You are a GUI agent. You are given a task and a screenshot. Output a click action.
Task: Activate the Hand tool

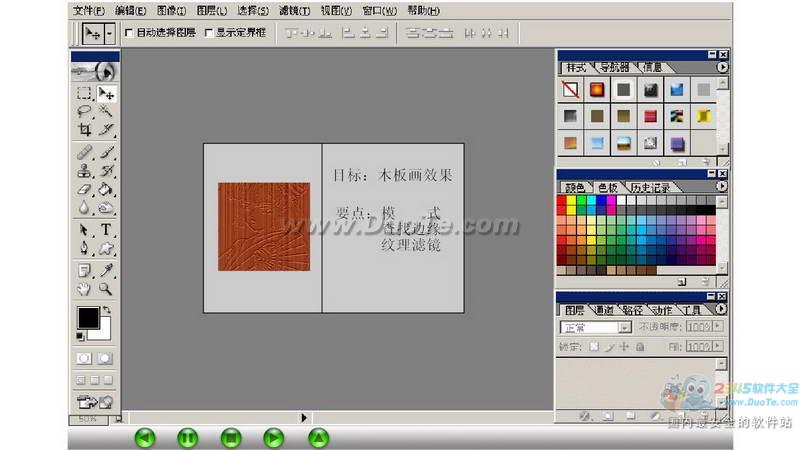point(85,288)
